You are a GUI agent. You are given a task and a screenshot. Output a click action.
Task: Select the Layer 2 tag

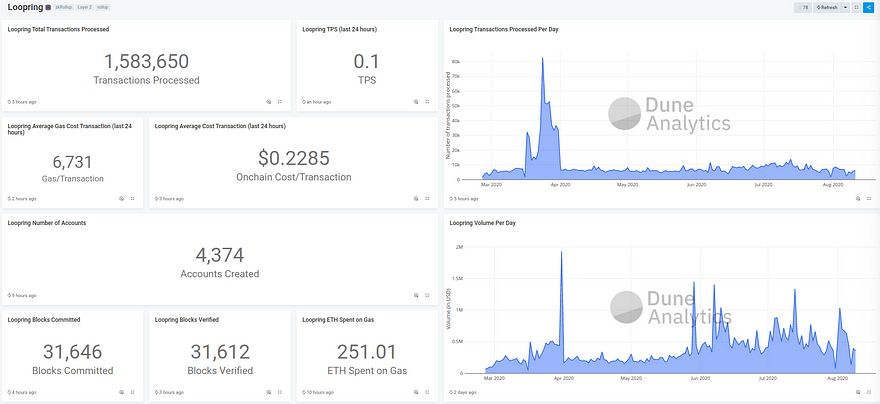[84, 7]
